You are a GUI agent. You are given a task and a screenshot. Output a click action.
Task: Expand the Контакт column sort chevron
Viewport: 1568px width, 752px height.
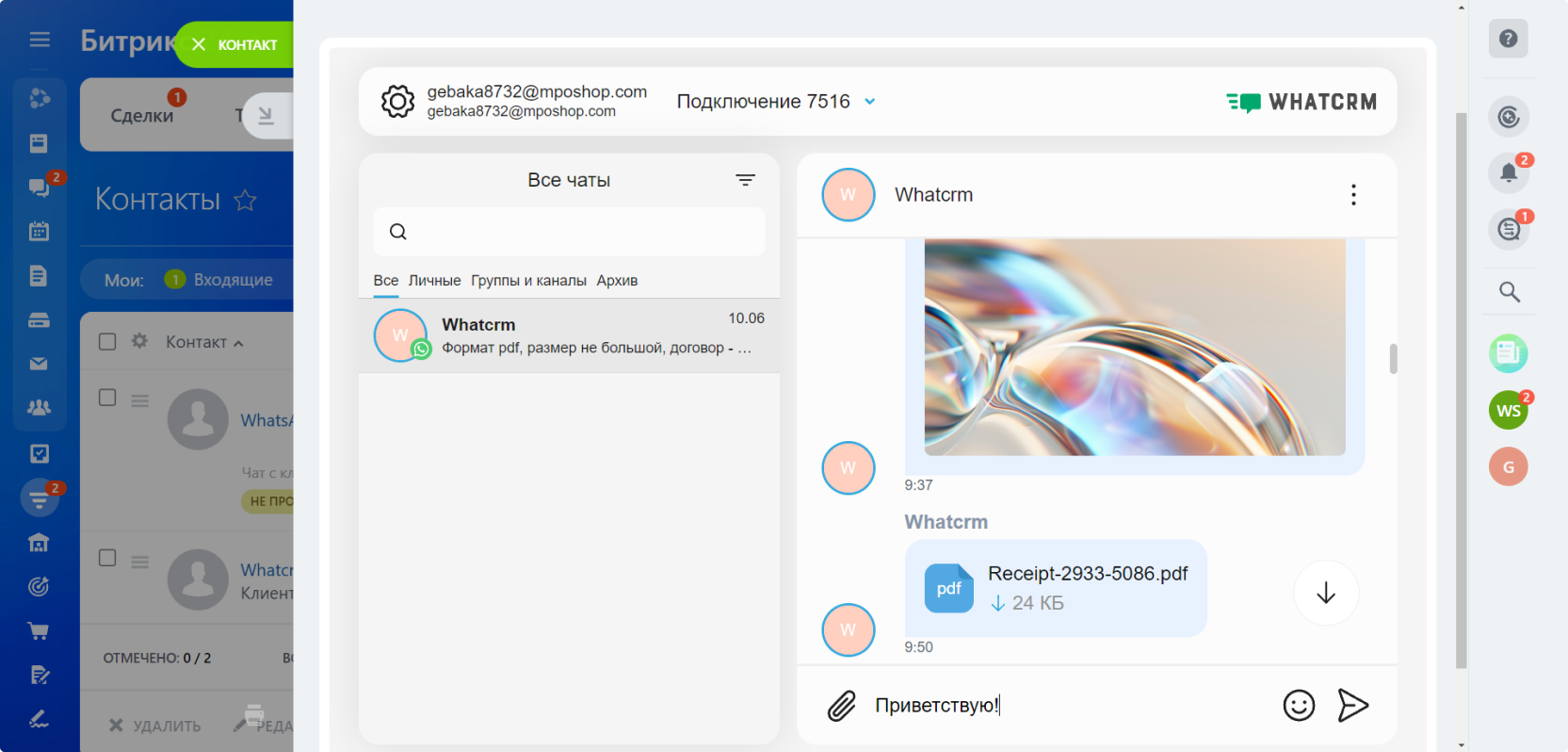coord(238,343)
